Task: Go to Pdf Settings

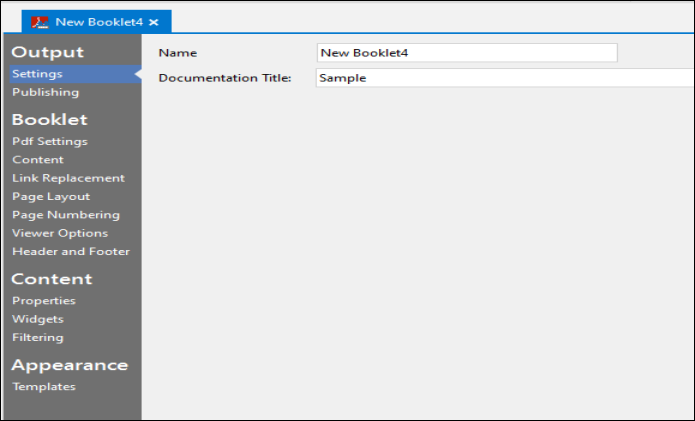Action: 49,141
